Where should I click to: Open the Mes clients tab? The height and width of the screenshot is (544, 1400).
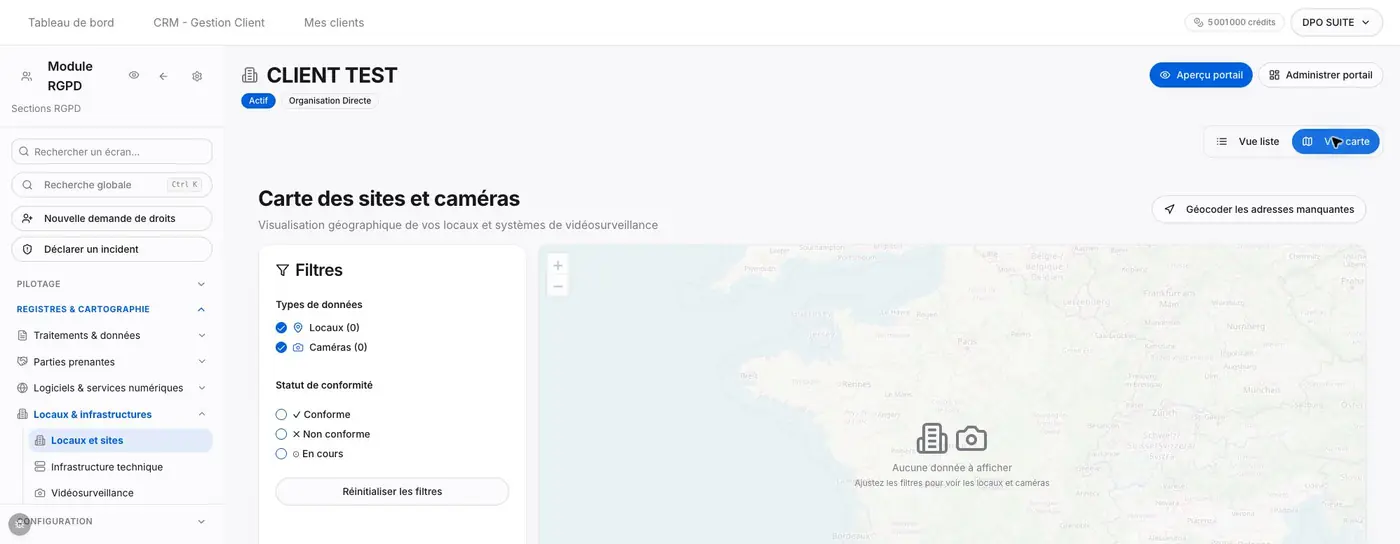[x=334, y=22]
